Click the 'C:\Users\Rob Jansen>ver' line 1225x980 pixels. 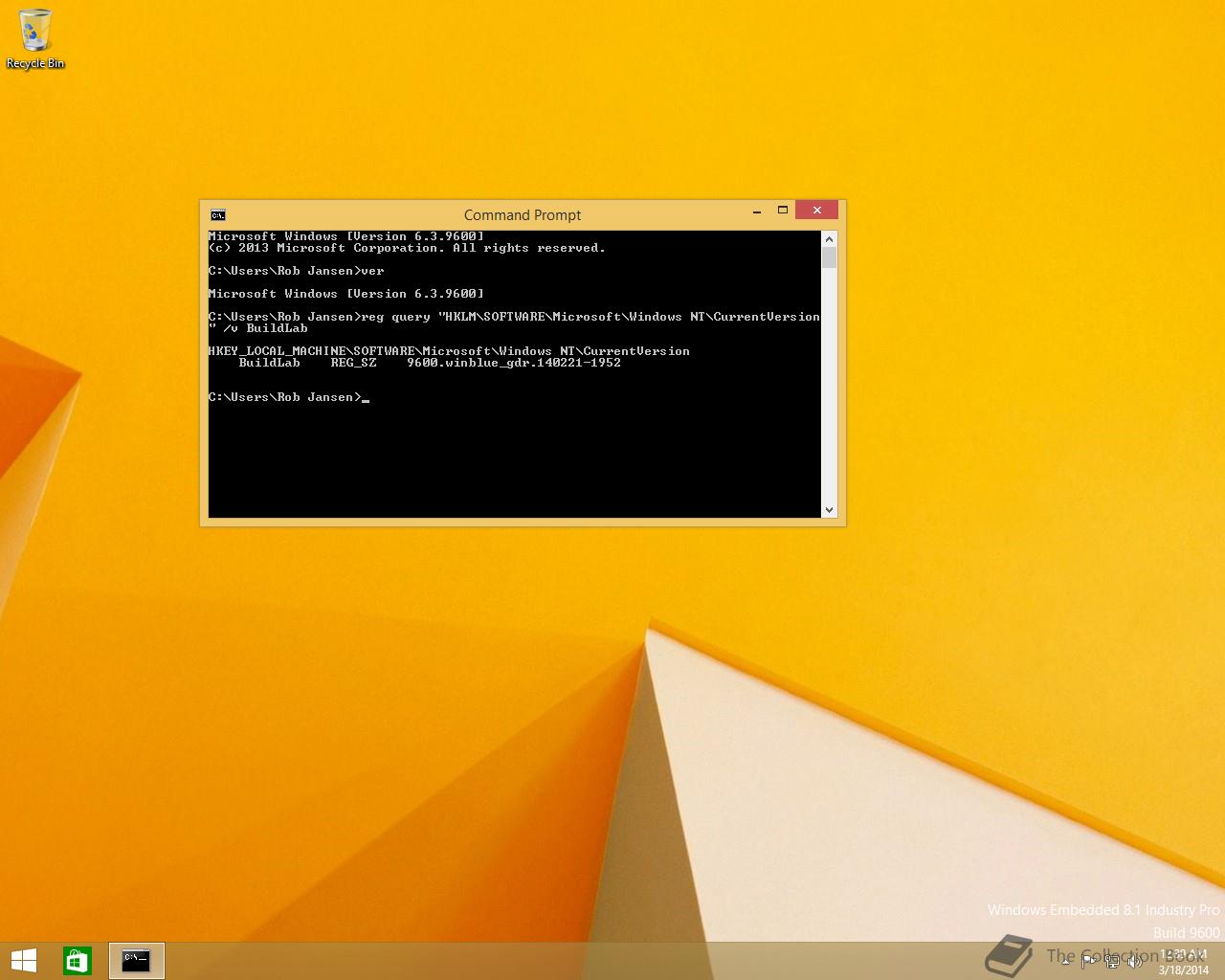[297, 271]
